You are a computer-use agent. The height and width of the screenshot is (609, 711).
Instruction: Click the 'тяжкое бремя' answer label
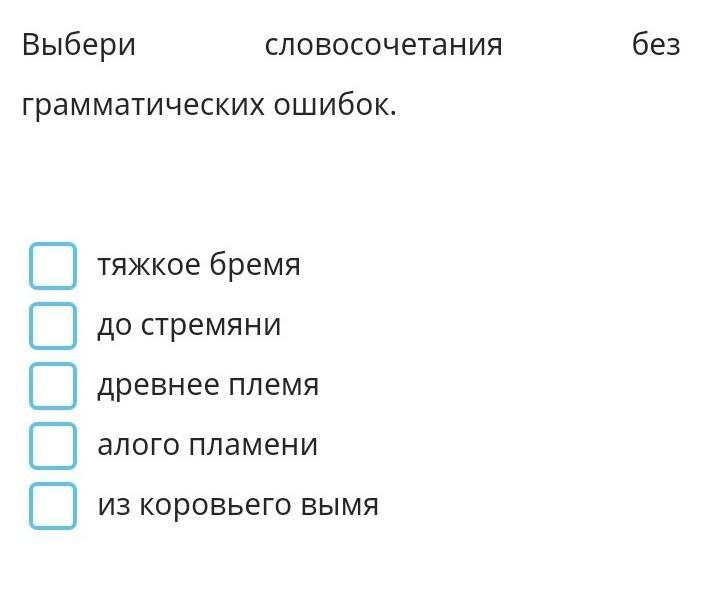199,264
